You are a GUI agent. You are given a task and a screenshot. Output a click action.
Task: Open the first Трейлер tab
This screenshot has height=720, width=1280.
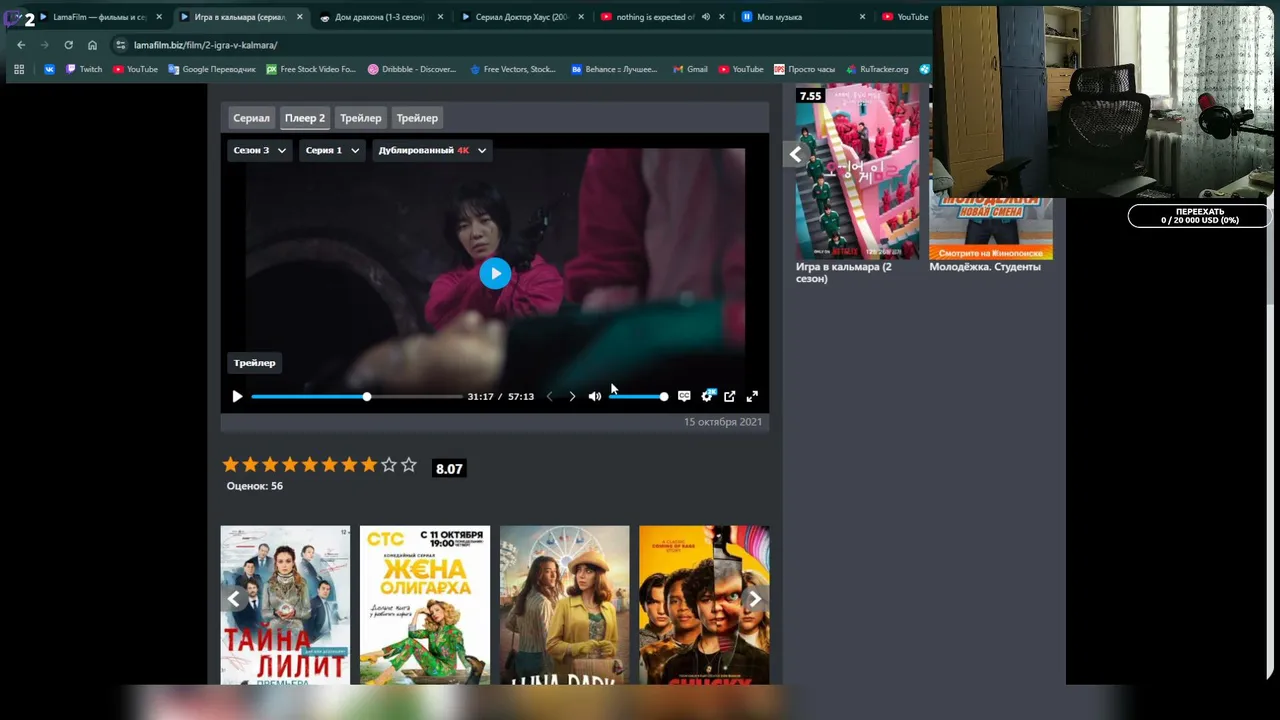(x=361, y=118)
